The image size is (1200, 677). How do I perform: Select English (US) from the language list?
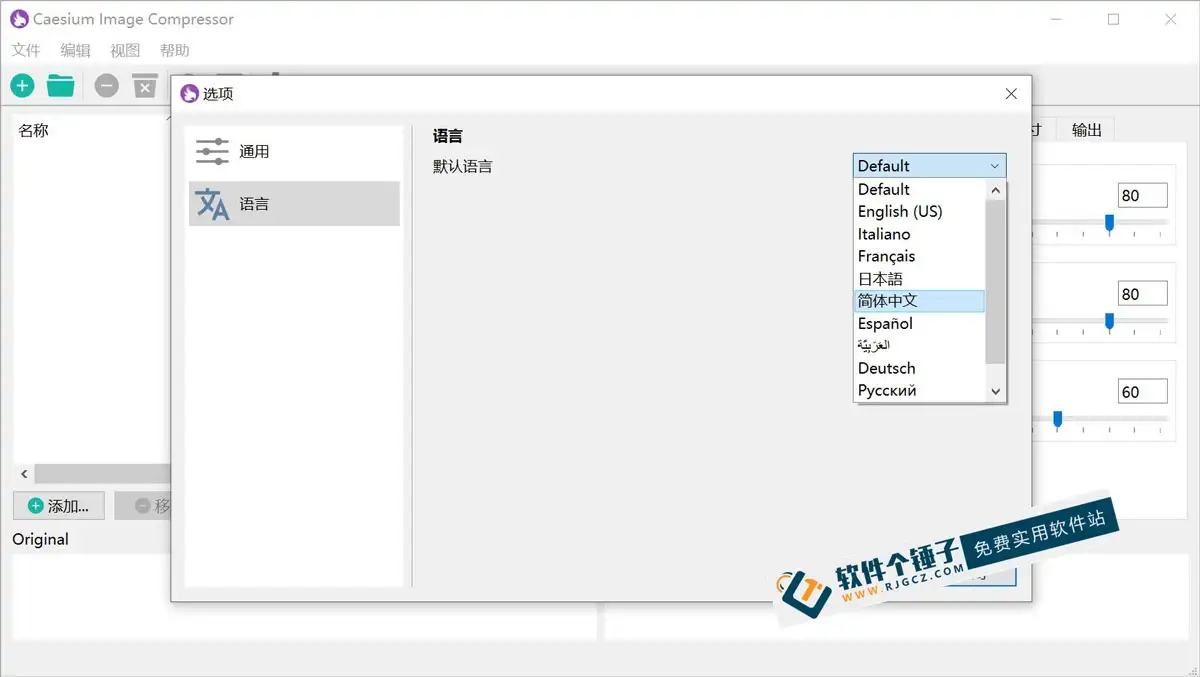pyautogui.click(x=919, y=211)
